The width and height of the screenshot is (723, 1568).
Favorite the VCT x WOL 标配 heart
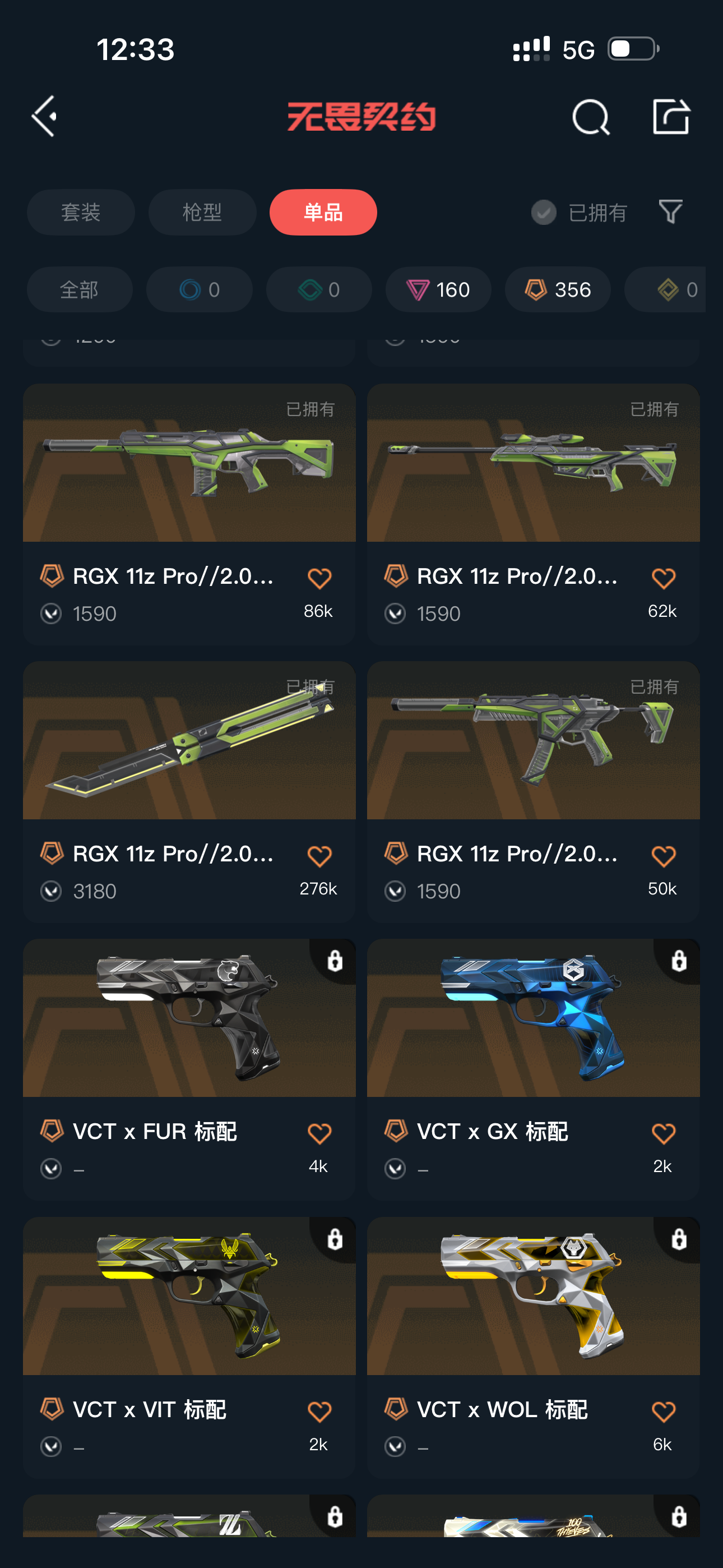pyautogui.click(x=662, y=1411)
